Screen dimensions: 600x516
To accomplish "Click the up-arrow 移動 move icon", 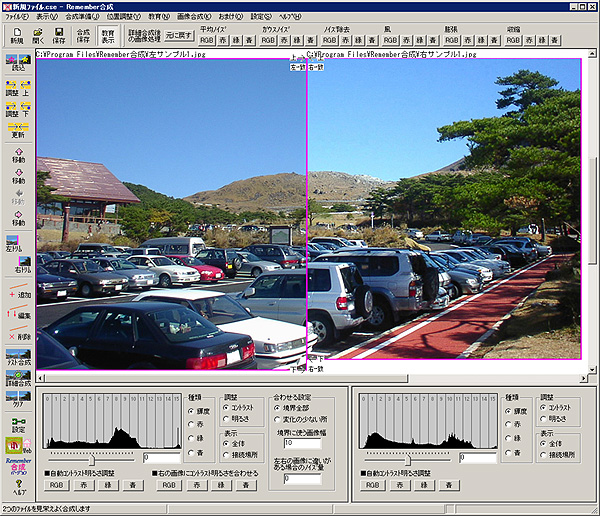I will pyautogui.click(x=18, y=155).
